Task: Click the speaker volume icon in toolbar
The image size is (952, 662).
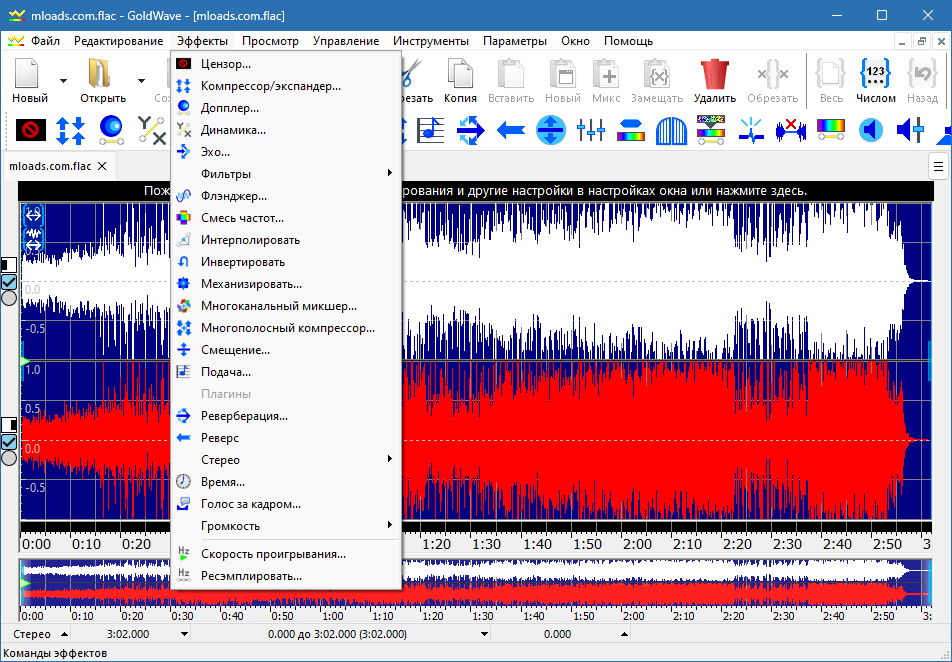Action: click(871, 130)
